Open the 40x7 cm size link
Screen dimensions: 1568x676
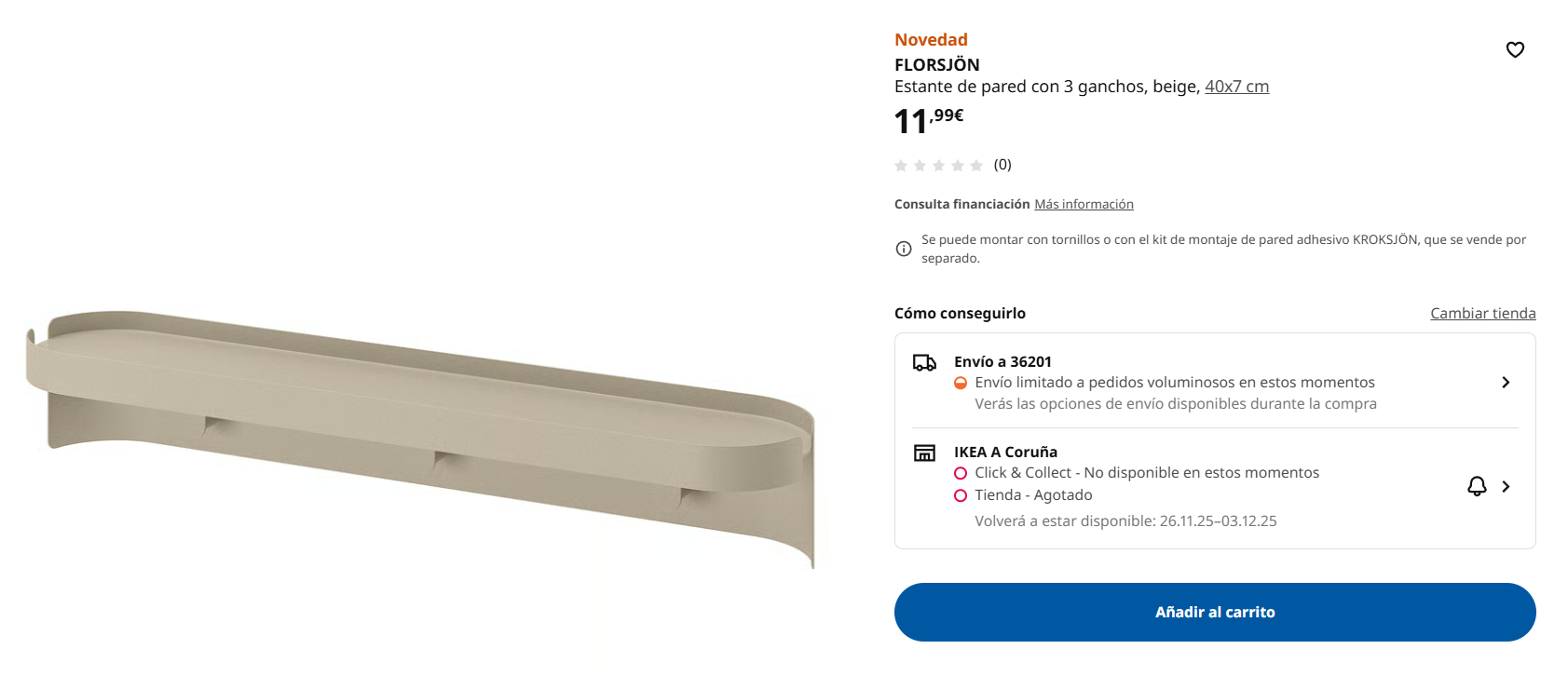click(1236, 87)
